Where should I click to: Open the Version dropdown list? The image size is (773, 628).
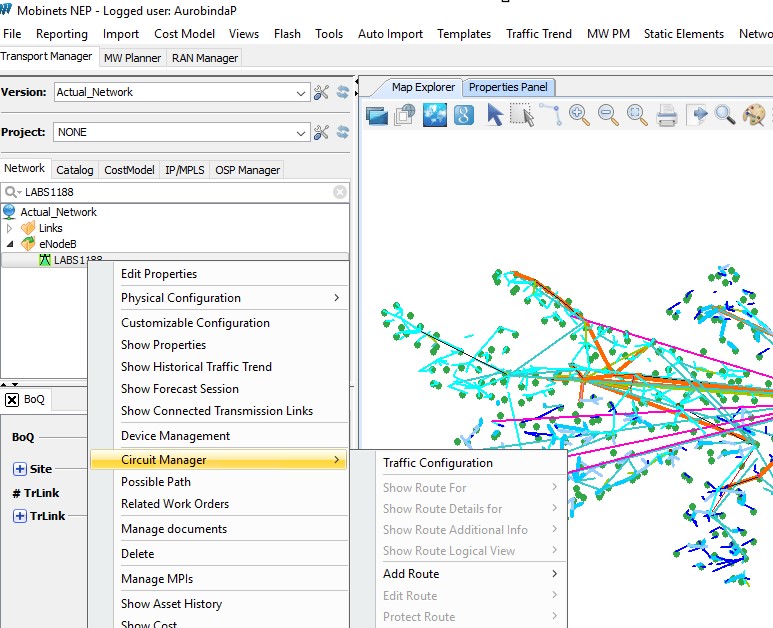coord(302,92)
